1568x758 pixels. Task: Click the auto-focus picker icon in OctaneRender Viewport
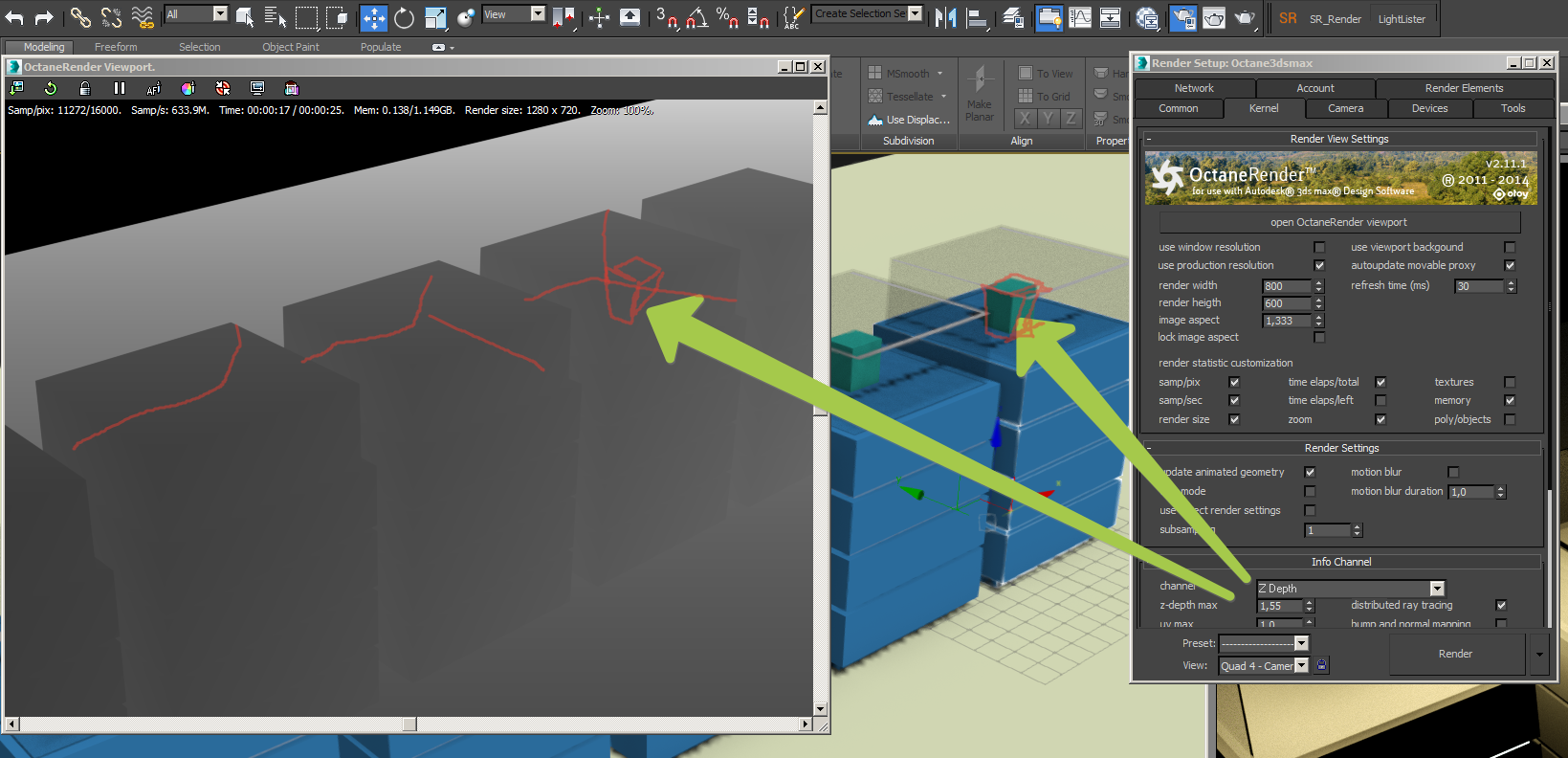154,88
